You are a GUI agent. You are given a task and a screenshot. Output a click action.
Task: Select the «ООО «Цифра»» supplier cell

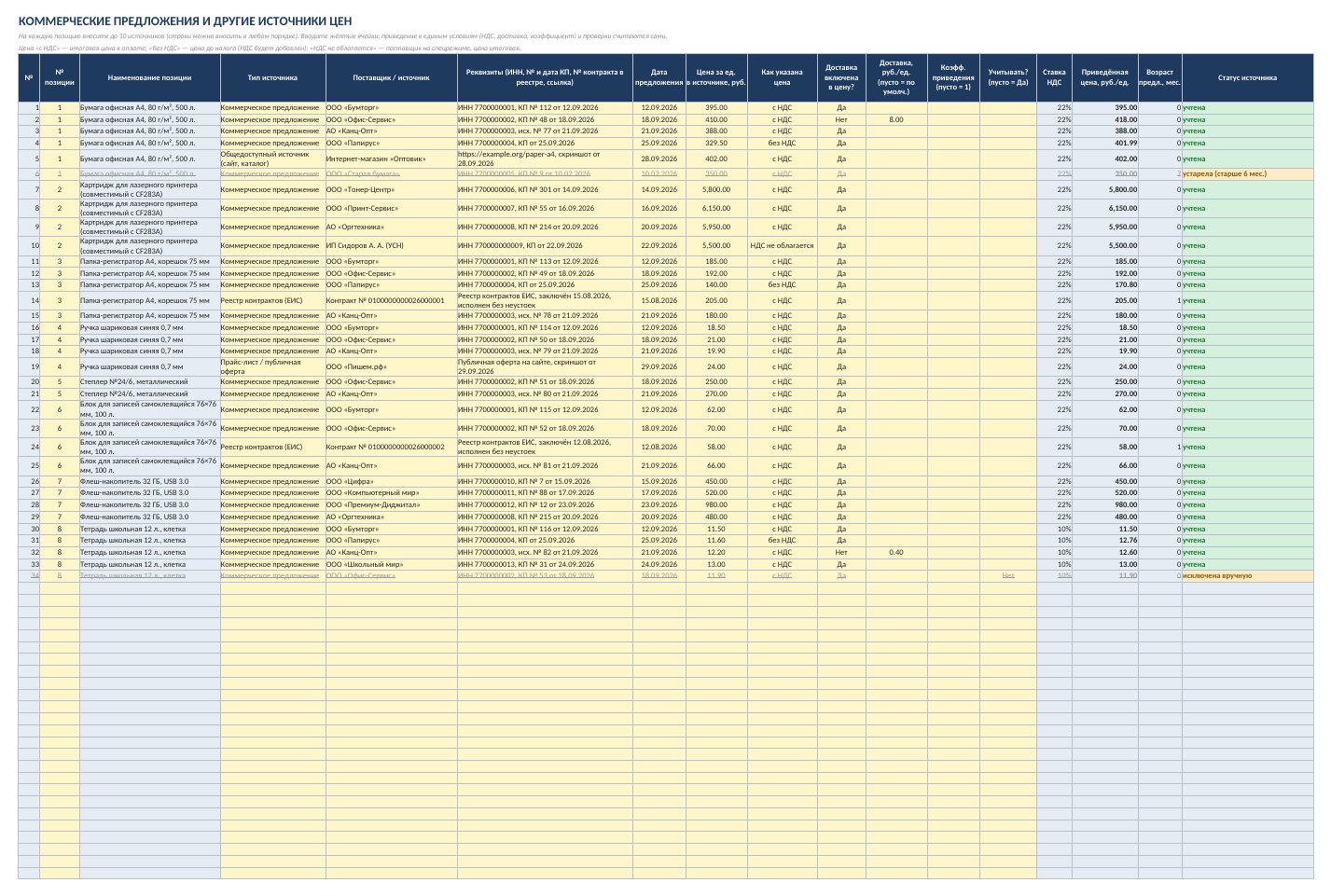point(391,481)
